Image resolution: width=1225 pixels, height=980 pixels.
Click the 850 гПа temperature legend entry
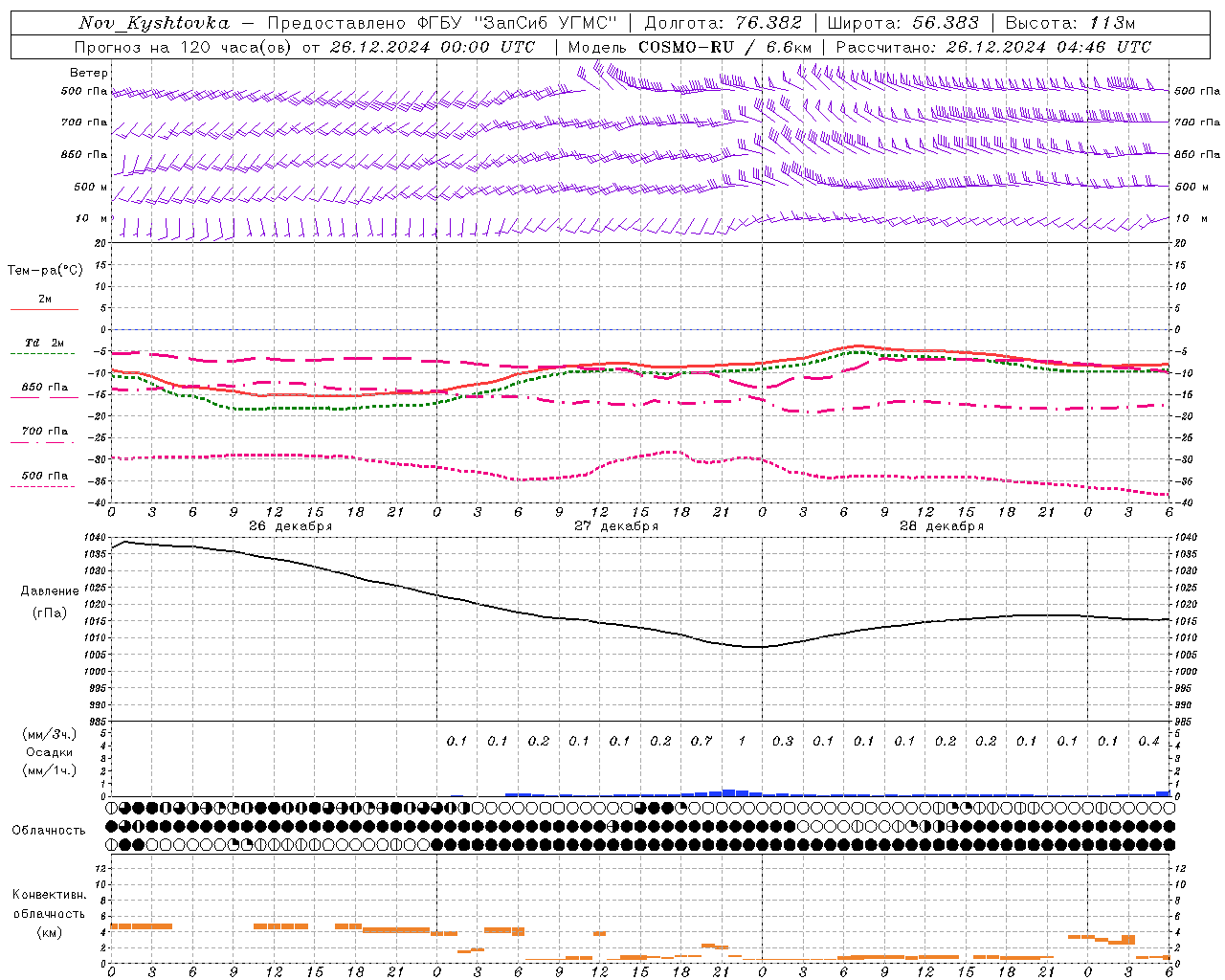[x=44, y=388]
